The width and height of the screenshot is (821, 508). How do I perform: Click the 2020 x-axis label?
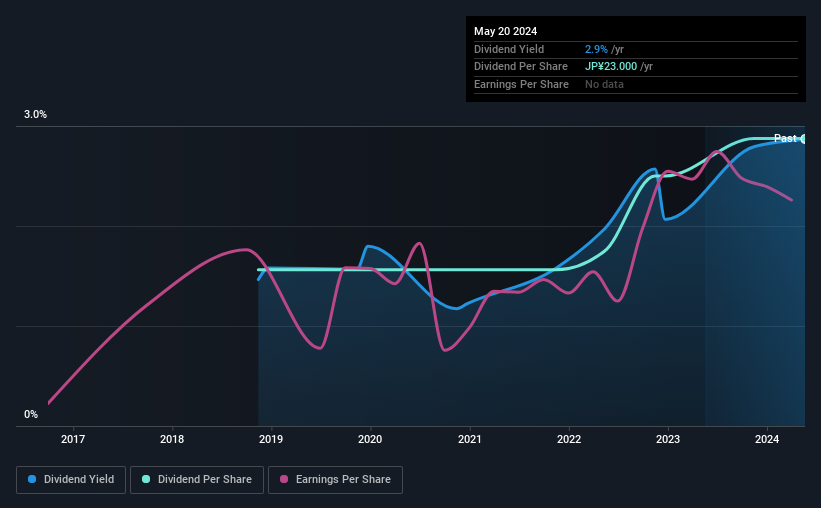tap(370, 439)
